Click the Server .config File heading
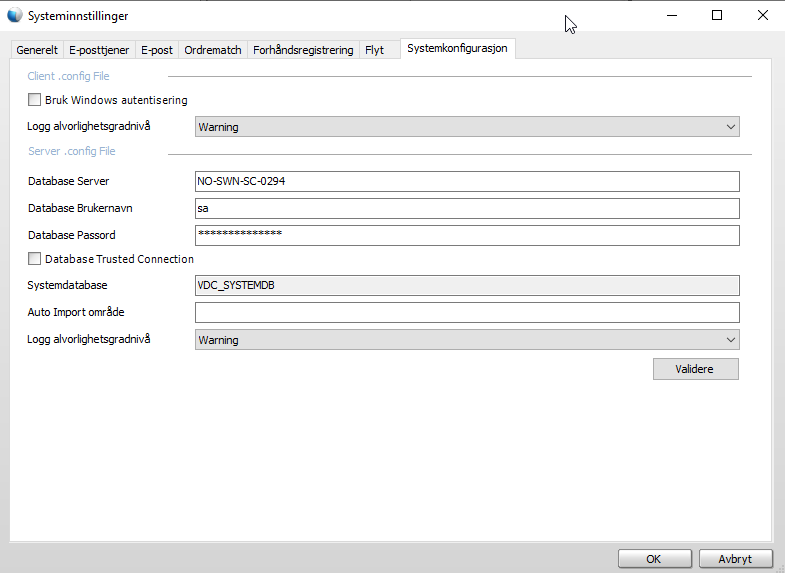Screen dimensions: 785x573 [x=72, y=151]
